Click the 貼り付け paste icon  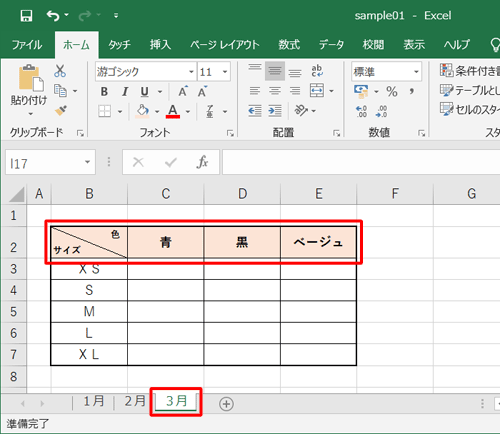tap(31, 78)
